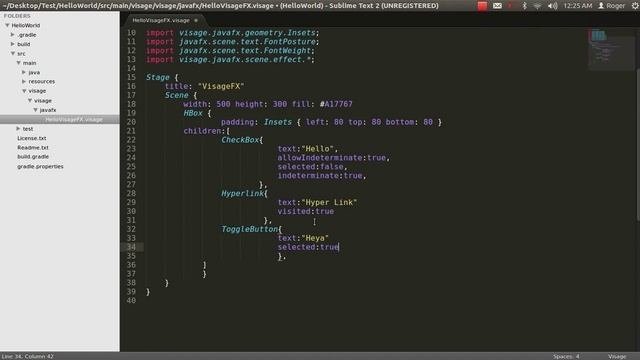The image size is (640, 360).
Task: Open License.txt from the sidebar
Action: 31,138
